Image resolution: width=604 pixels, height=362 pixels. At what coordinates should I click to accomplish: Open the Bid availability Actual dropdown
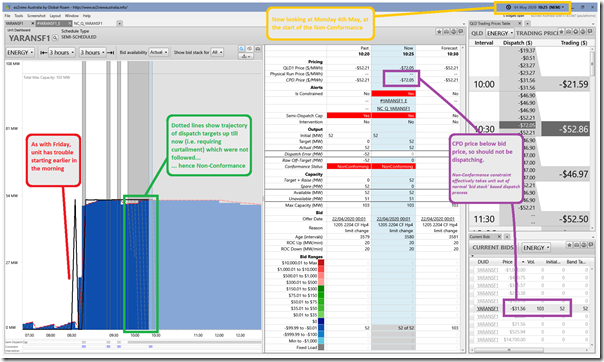tap(159, 52)
